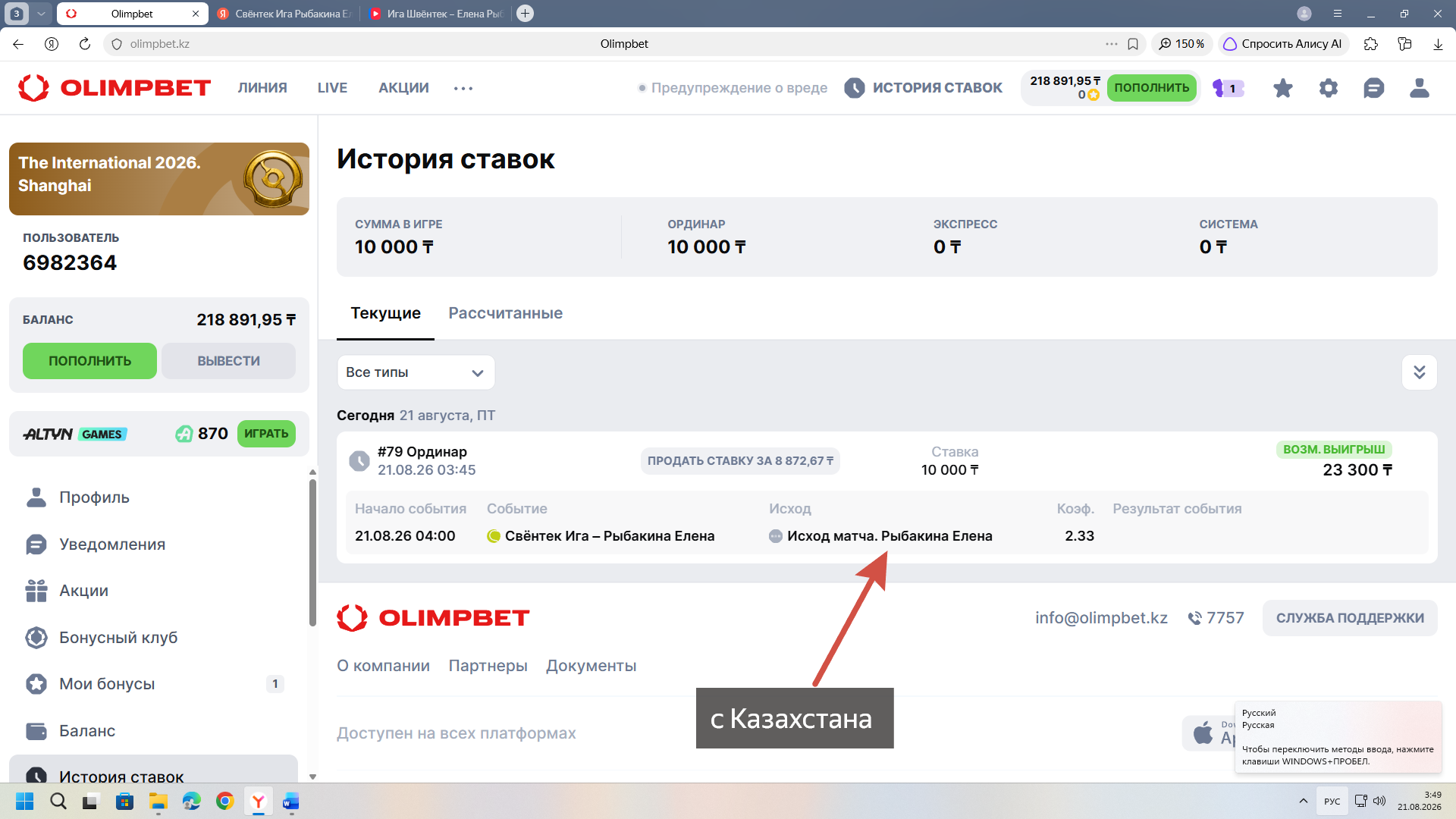Open chat message icon in header
The image size is (1456, 819).
(1373, 88)
